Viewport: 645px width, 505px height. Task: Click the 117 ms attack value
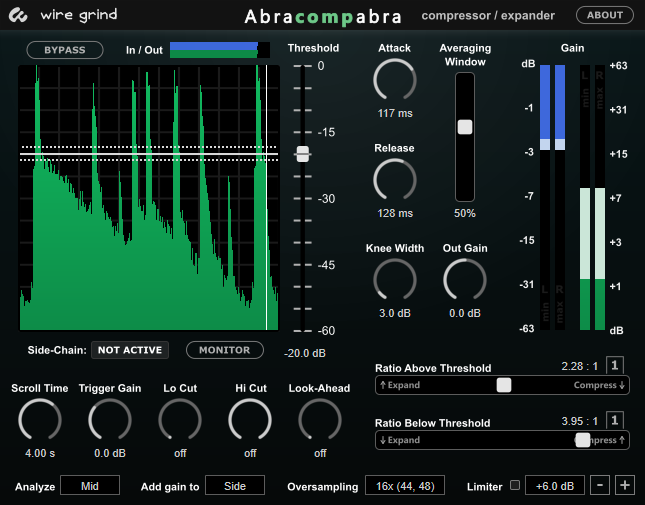(x=395, y=113)
